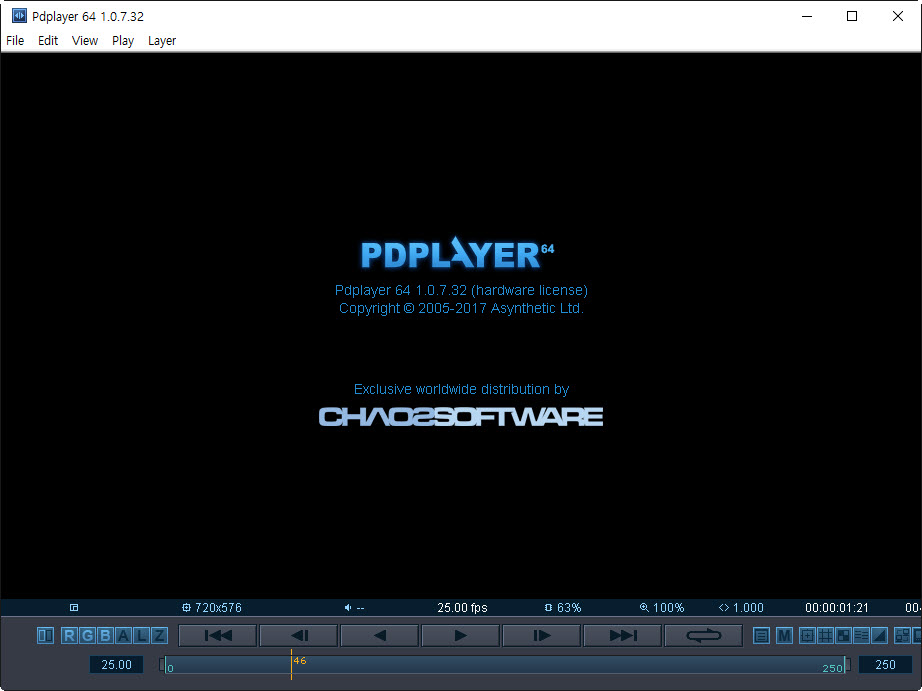
Task: Open the View menu
Action: 85,41
